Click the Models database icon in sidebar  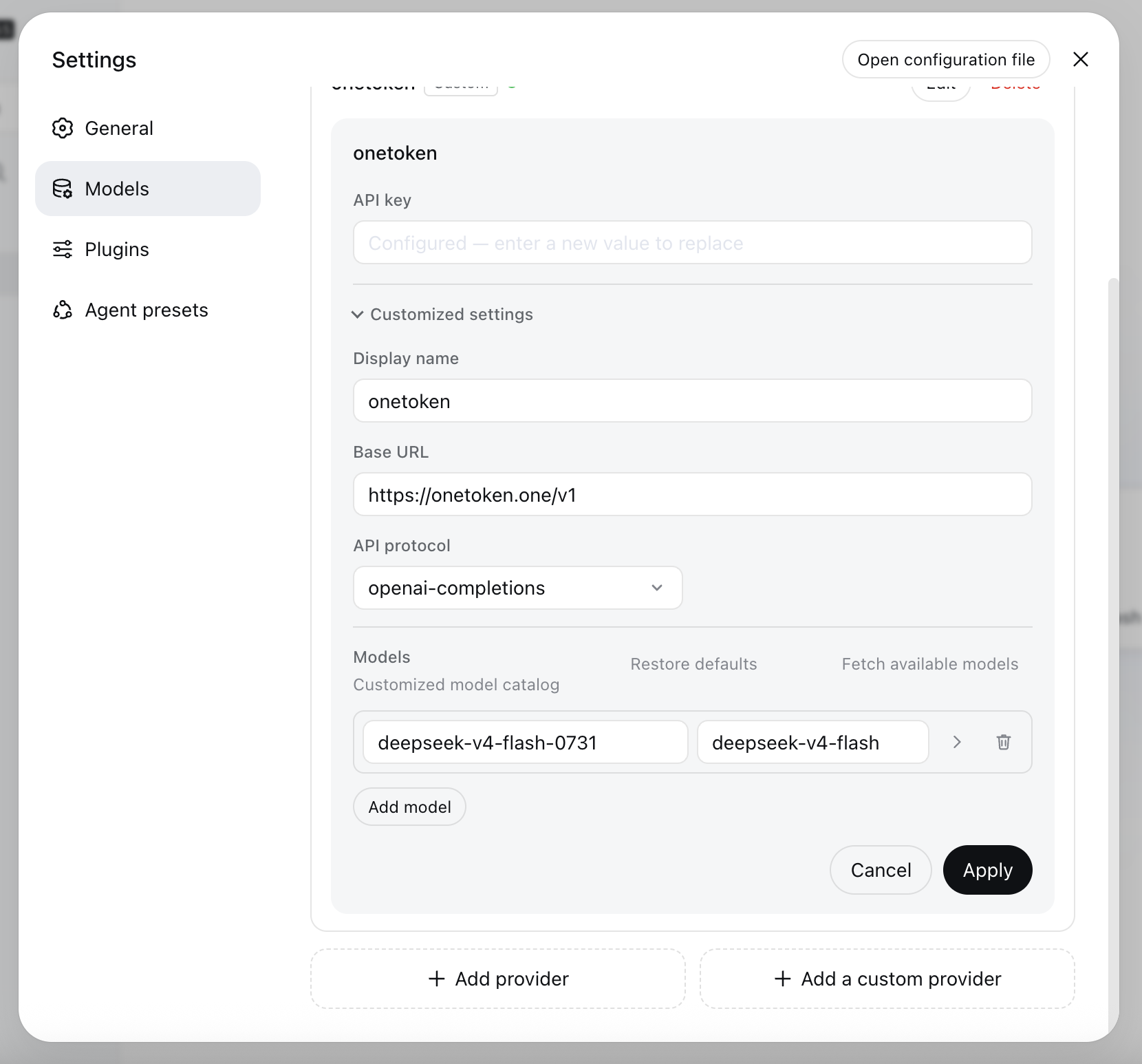(63, 189)
